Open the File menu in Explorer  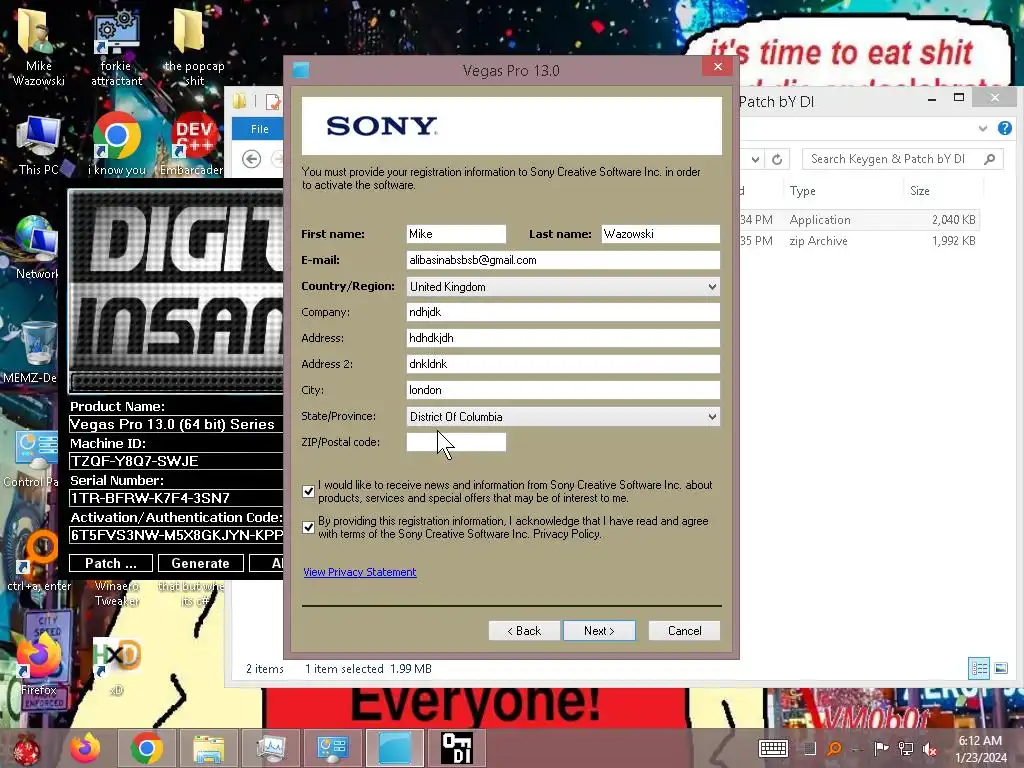click(259, 129)
